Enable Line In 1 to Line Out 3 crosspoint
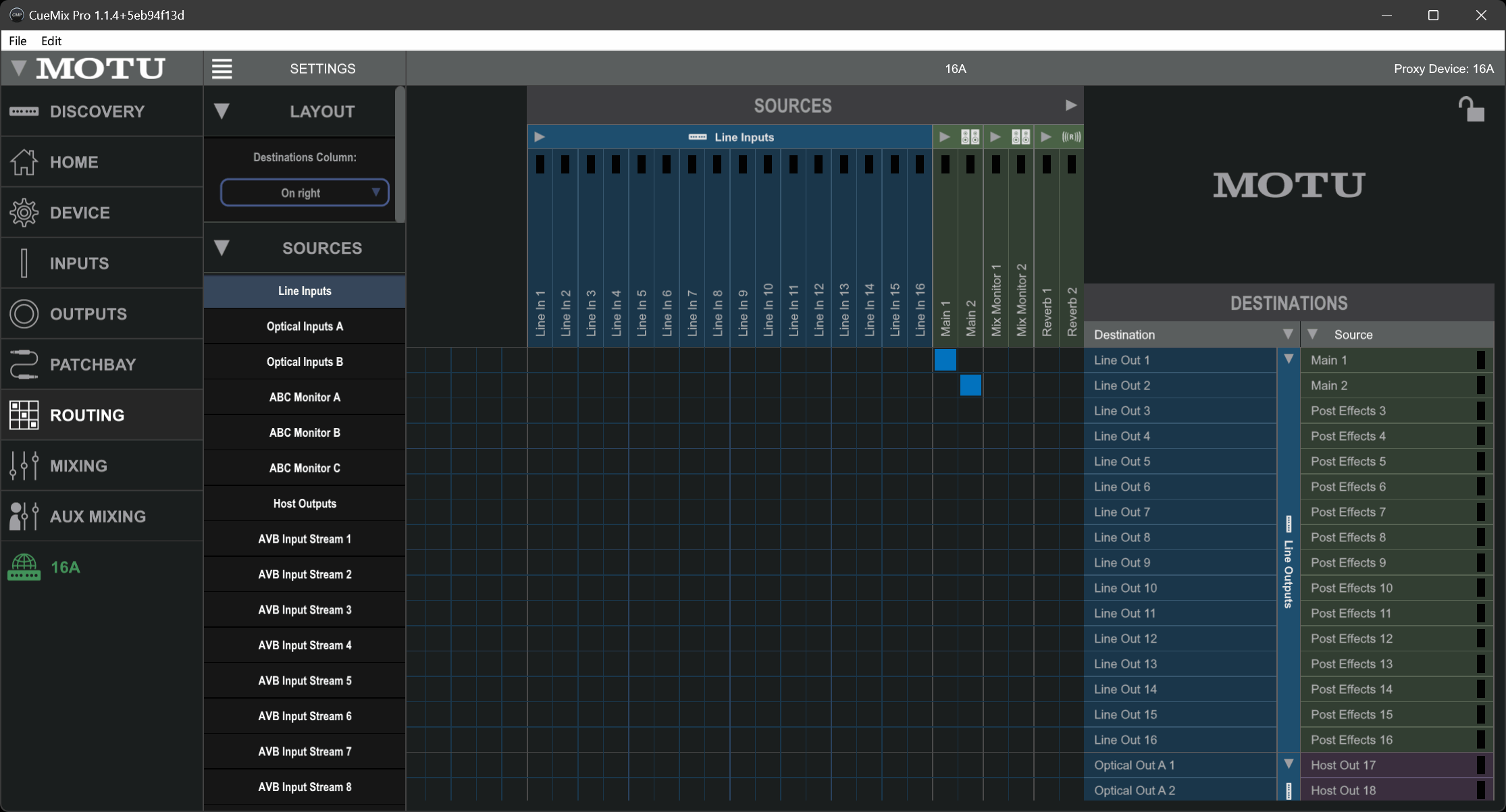Screen dimensions: 1506x812 540,410
